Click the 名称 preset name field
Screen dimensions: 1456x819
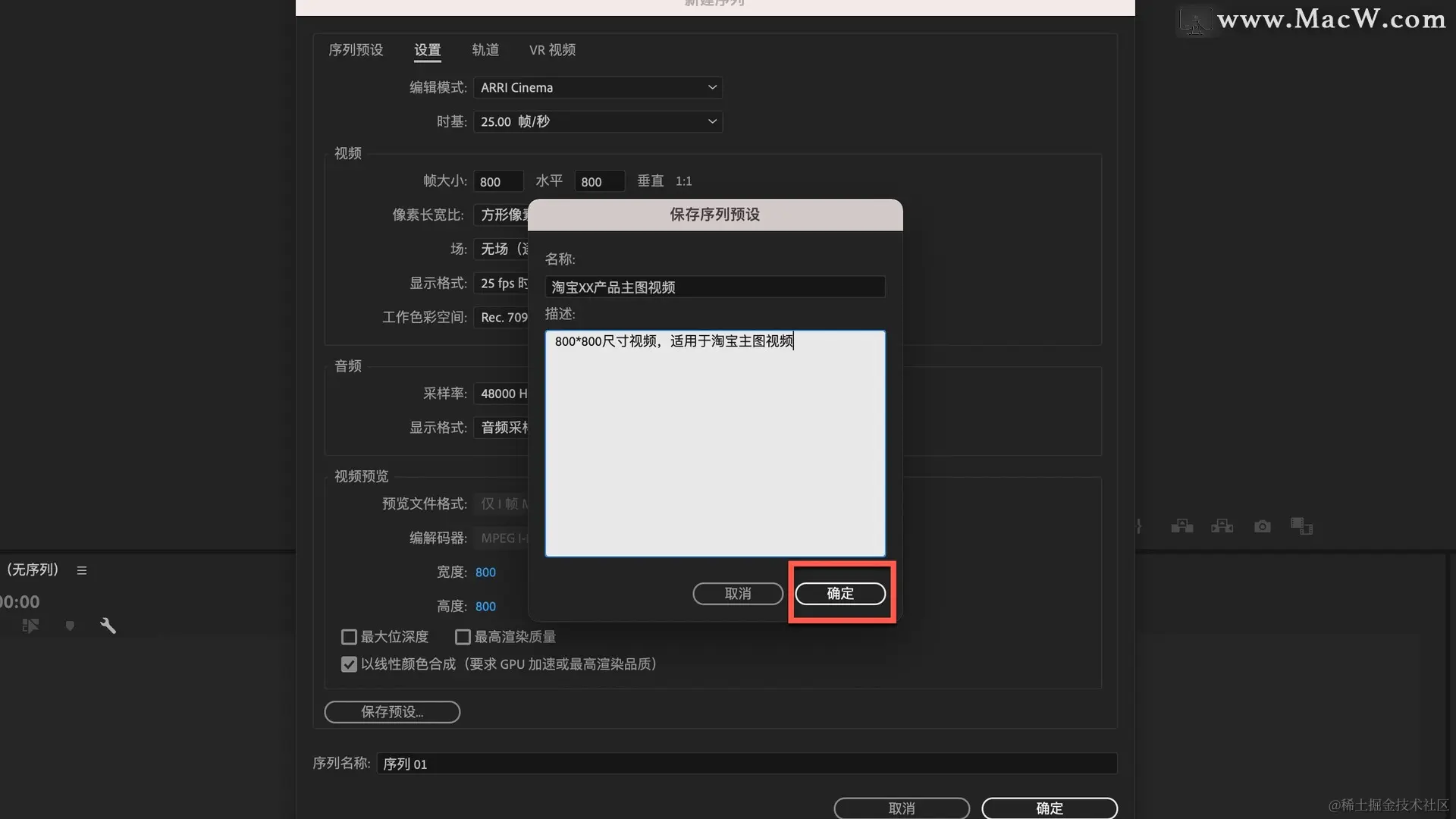[x=714, y=287]
